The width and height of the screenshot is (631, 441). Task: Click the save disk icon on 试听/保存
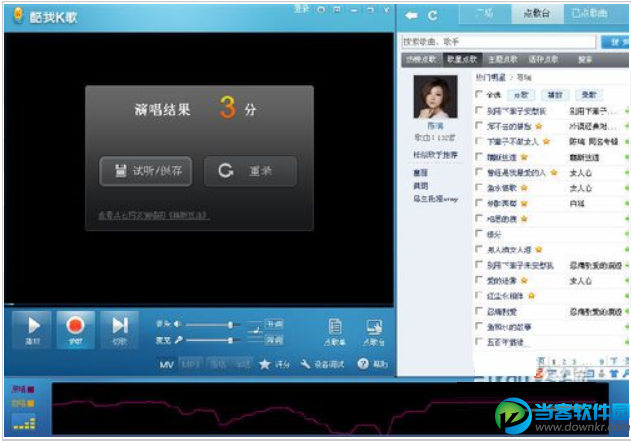tap(120, 171)
